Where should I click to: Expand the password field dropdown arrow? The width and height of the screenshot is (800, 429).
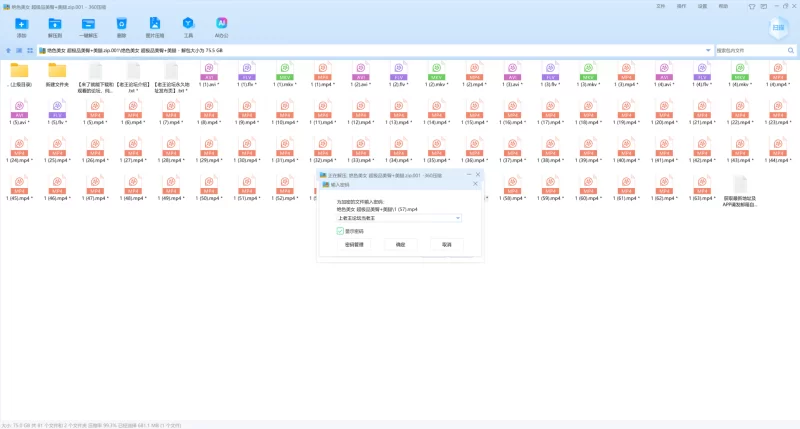[x=457, y=218]
